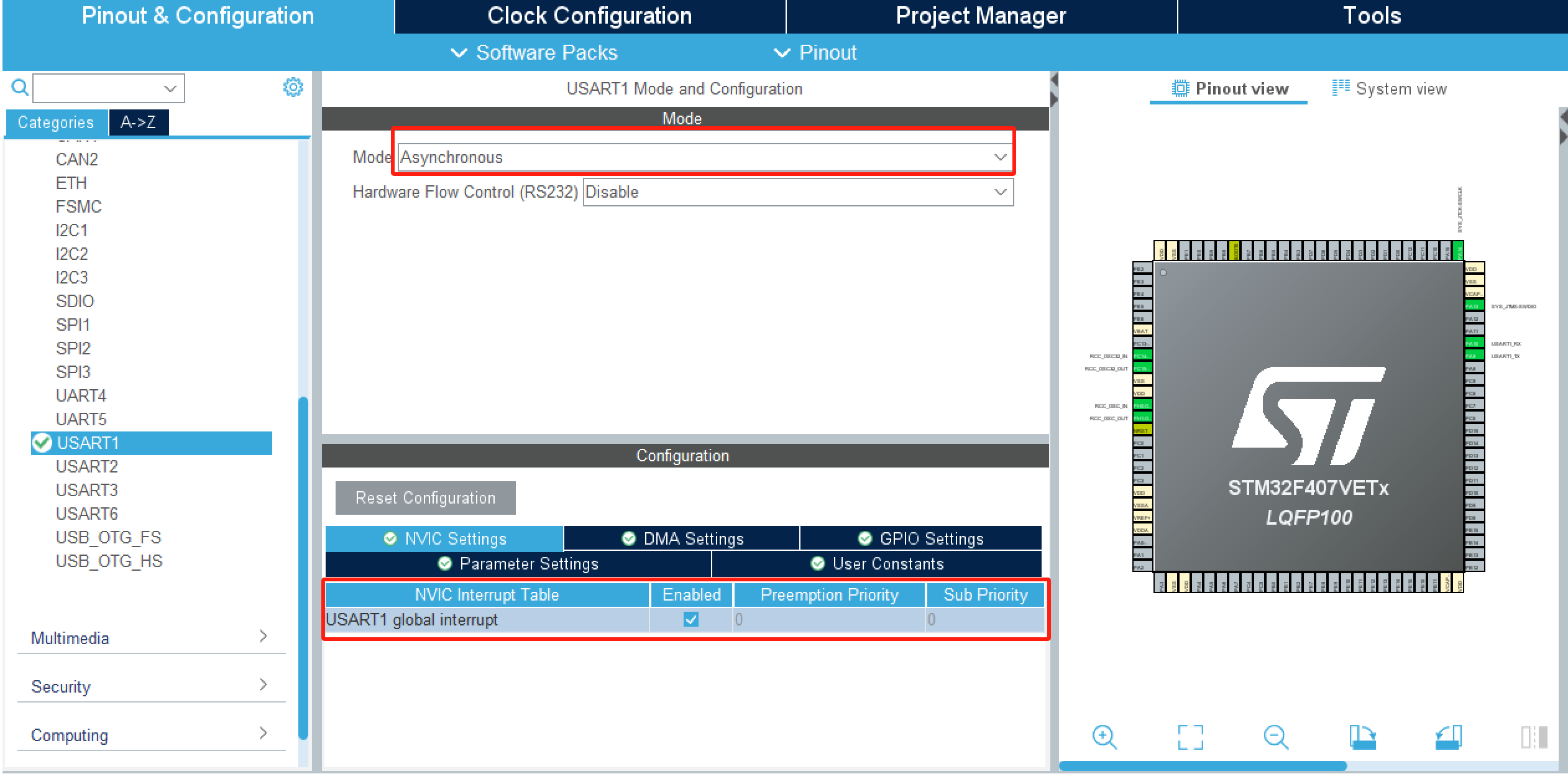Select USART2 in the peripheral list

click(87, 466)
